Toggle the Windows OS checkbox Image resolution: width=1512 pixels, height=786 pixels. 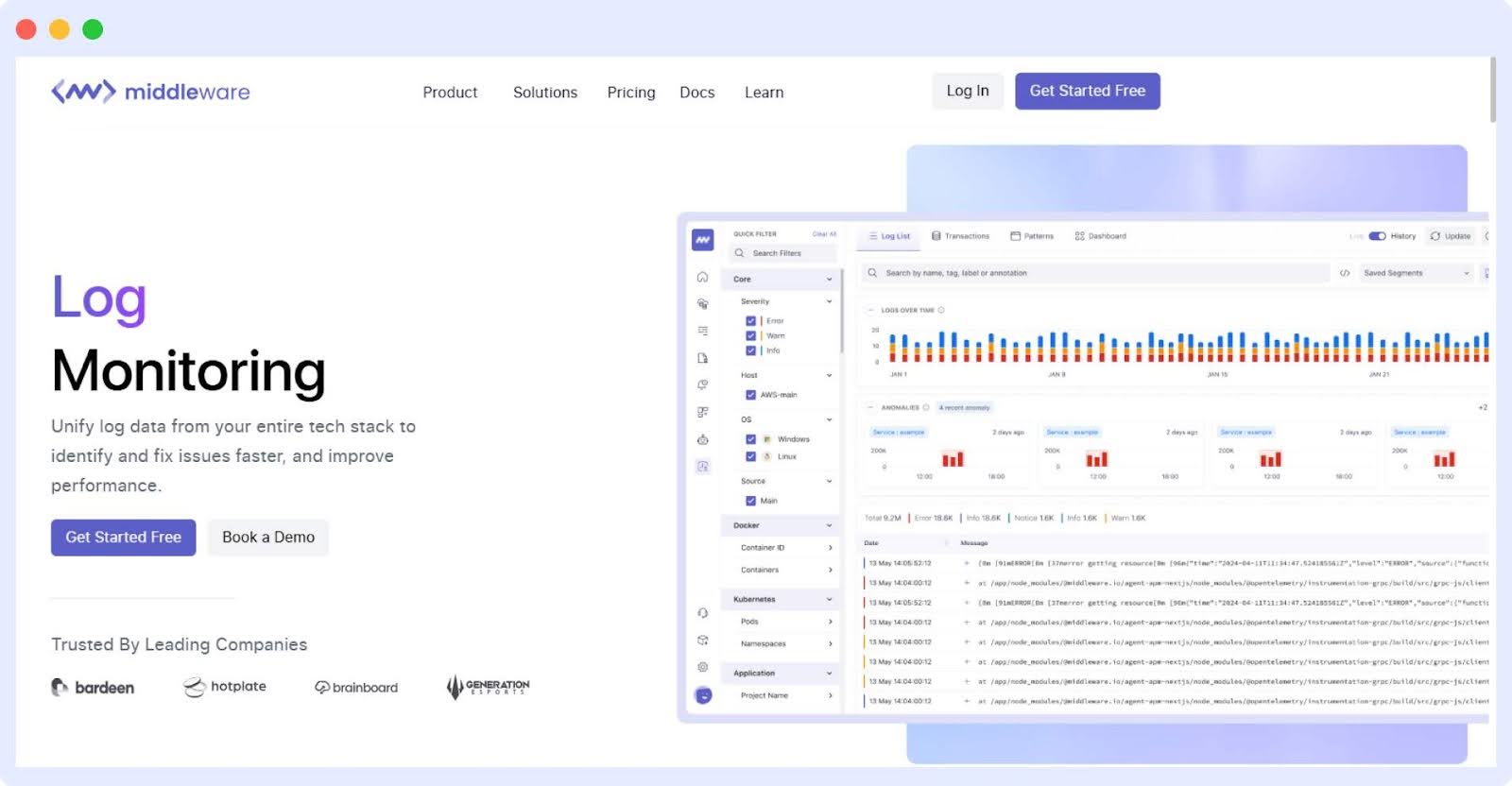coord(750,439)
